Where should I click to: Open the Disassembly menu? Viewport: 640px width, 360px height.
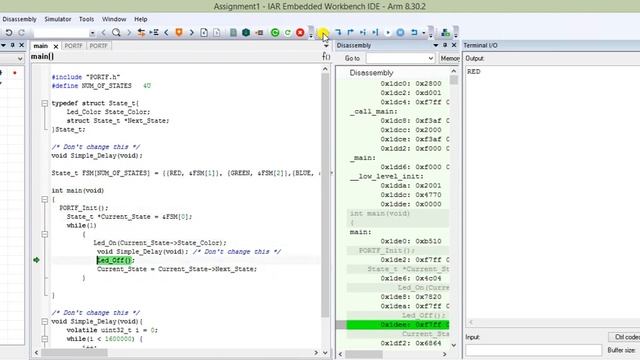point(19,19)
